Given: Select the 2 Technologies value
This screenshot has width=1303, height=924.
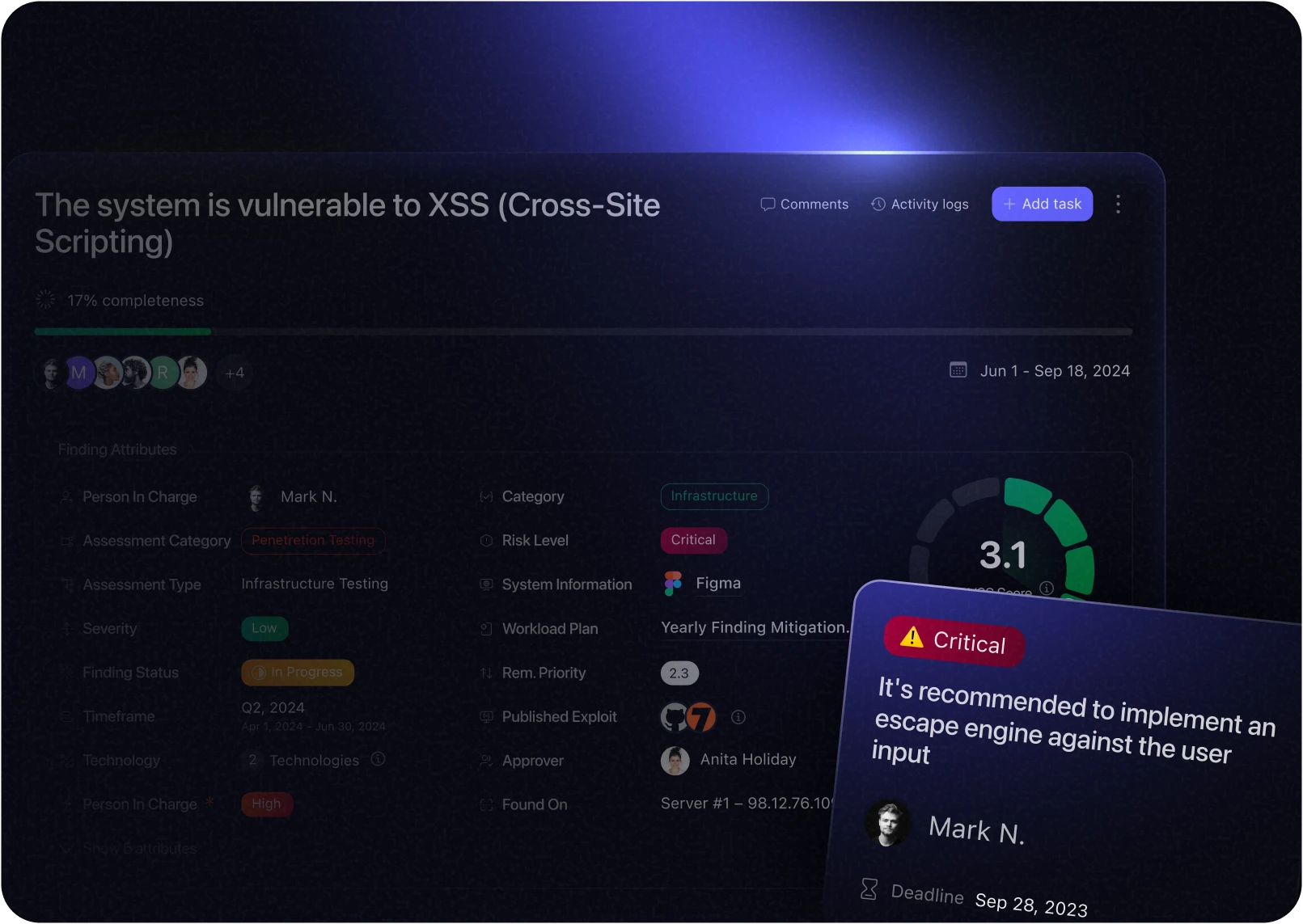Looking at the screenshot, I should (x=302, y=761).
